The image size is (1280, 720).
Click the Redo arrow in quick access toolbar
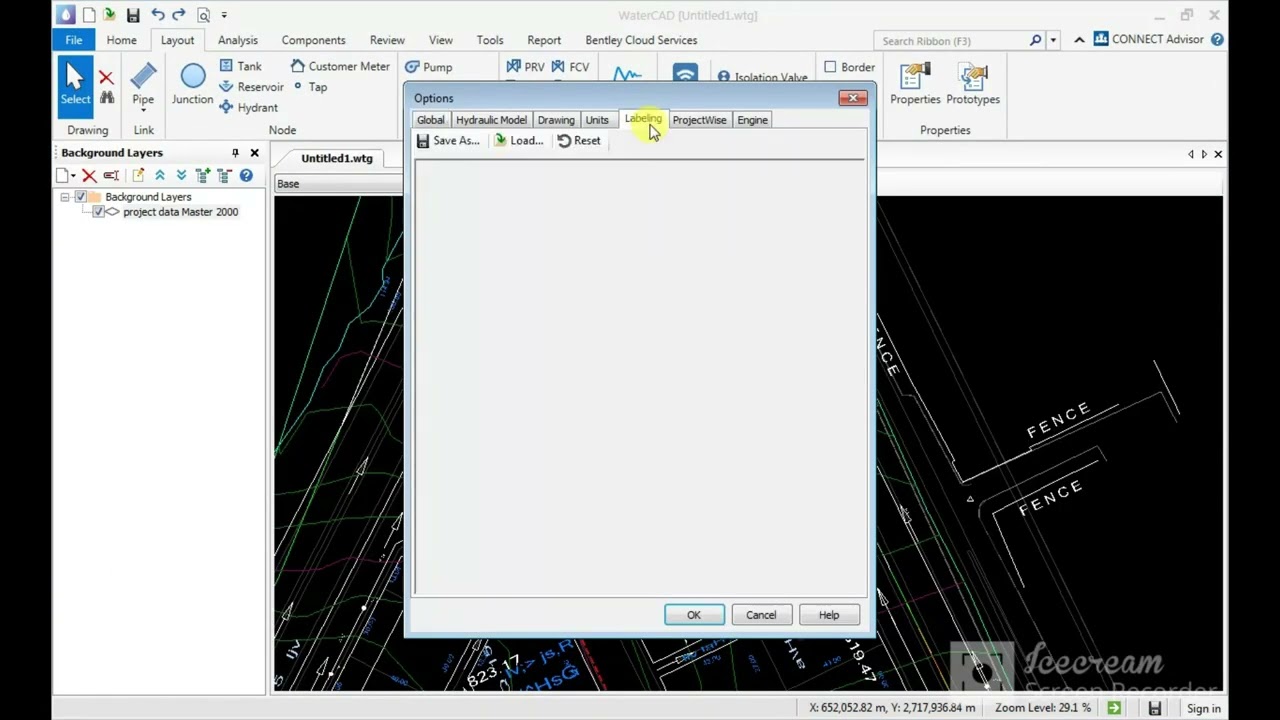[179, 15]
